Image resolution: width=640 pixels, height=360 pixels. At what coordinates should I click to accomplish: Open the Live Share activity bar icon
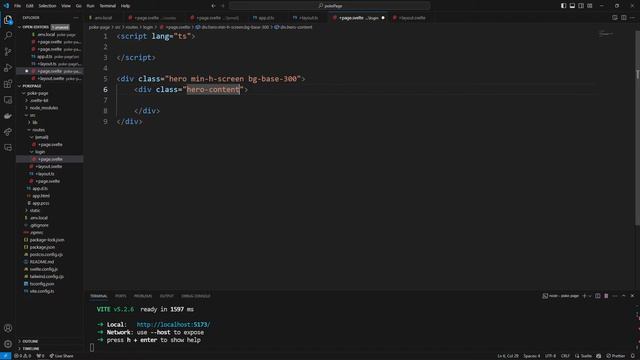point(8,132)
